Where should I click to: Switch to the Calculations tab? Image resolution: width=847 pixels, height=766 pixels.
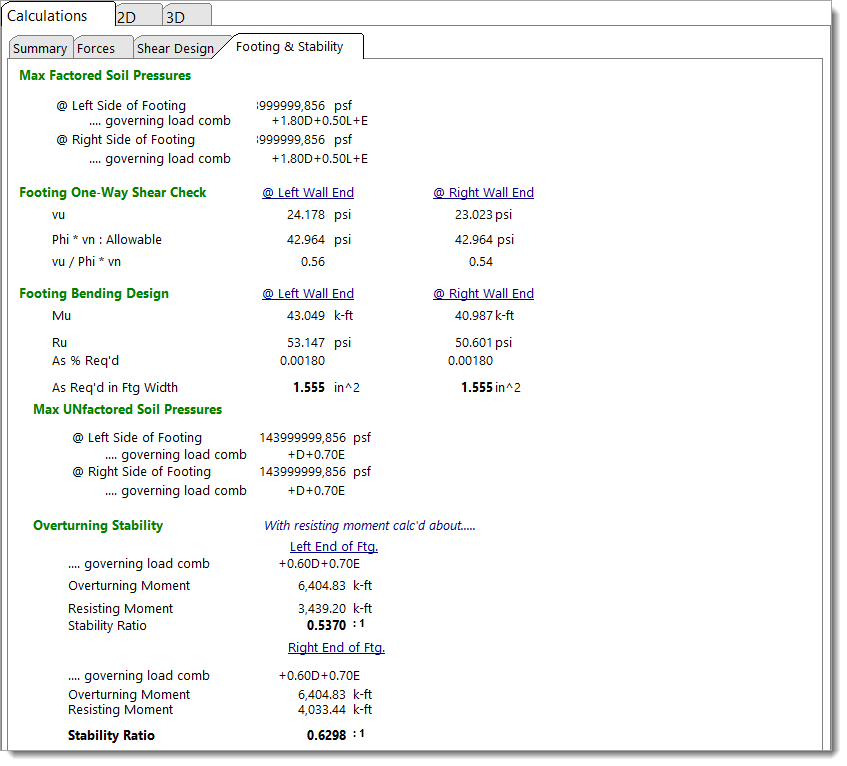48,16
